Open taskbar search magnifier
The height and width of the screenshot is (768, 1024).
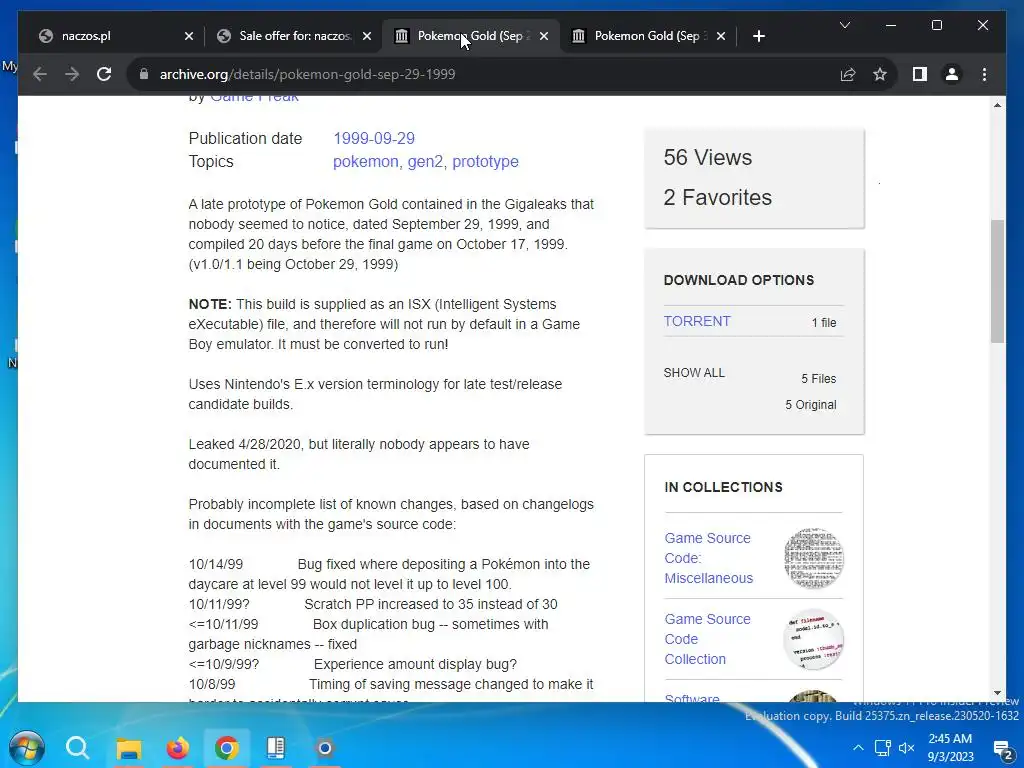tap(77, 748)
